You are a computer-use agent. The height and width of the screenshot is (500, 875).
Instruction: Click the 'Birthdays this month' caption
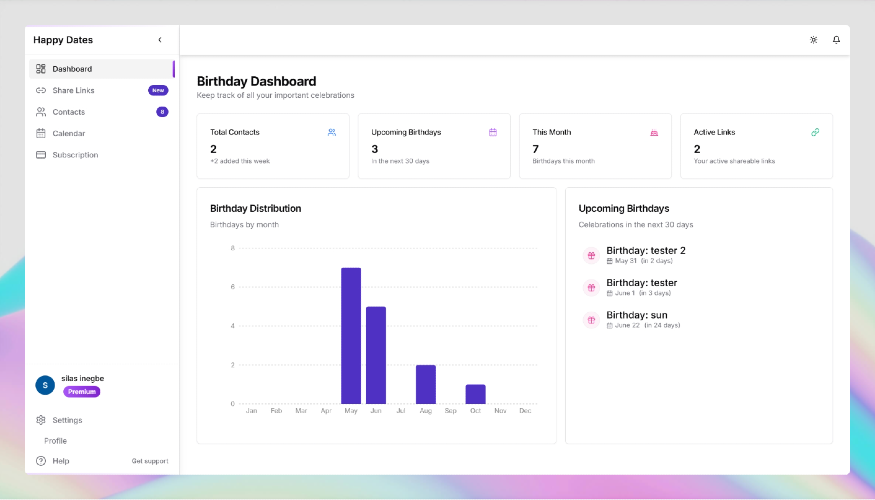tap(564, 161)
